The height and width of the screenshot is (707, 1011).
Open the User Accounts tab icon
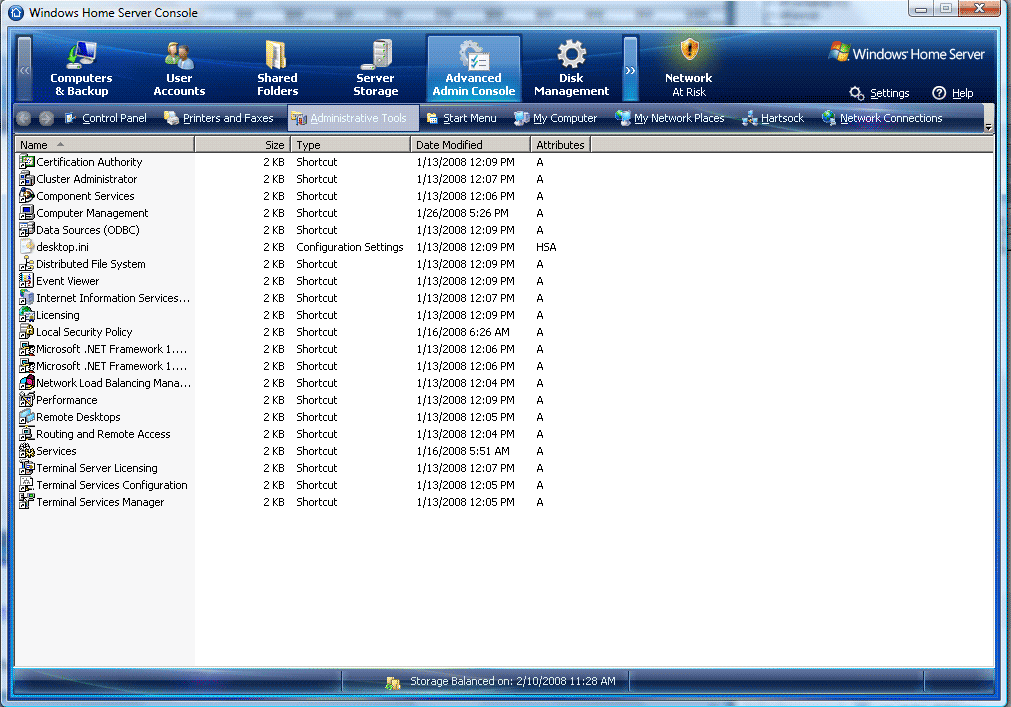[179, 55]
